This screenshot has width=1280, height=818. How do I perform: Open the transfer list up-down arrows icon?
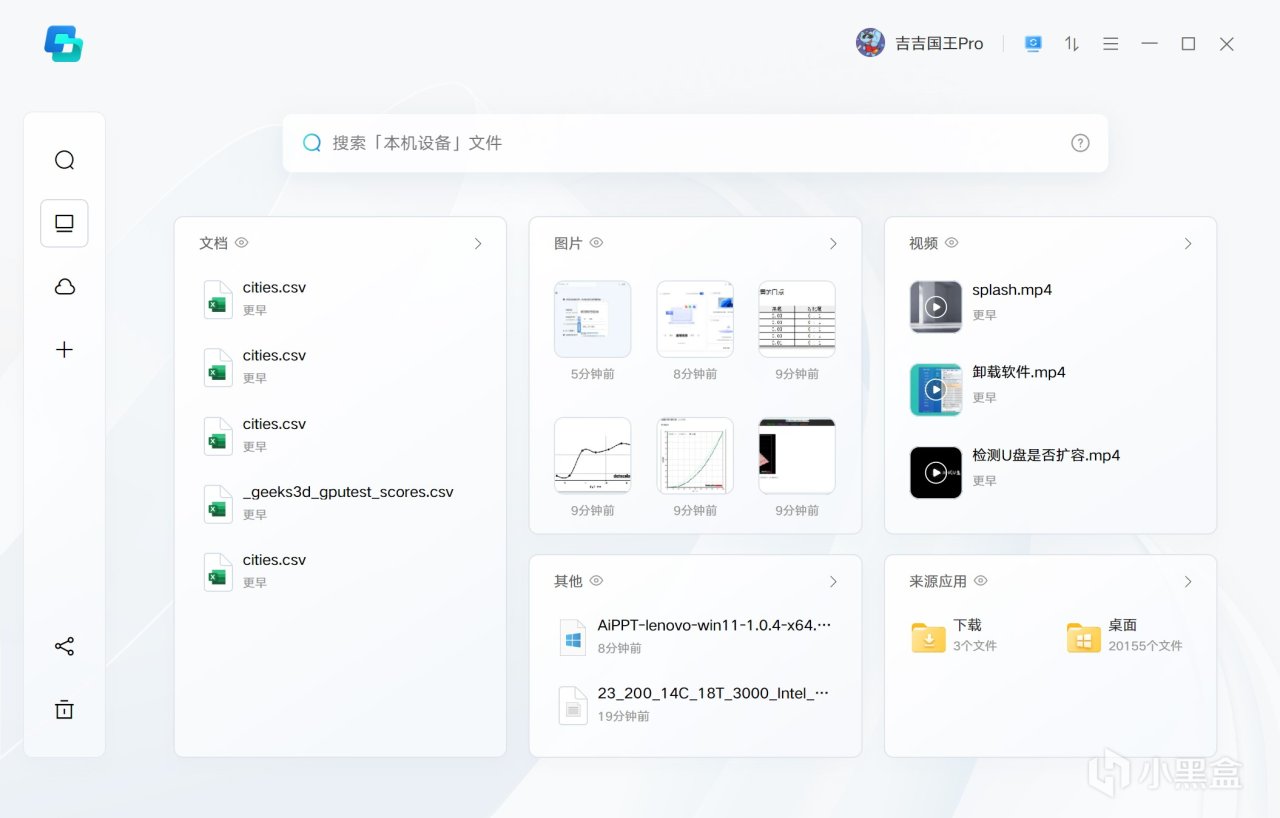(x=1072, y=44)
